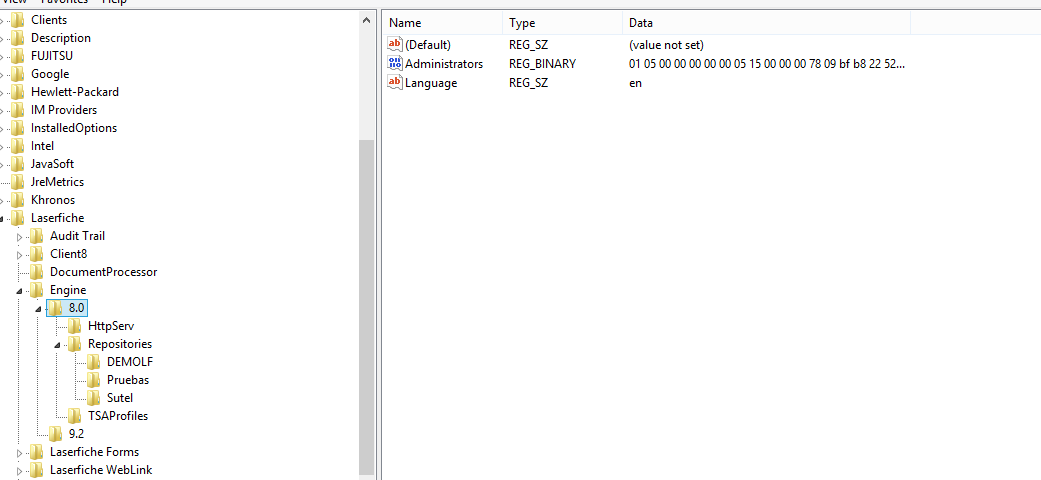Select the JavaSoft folder icon

(x=17, y=163)
